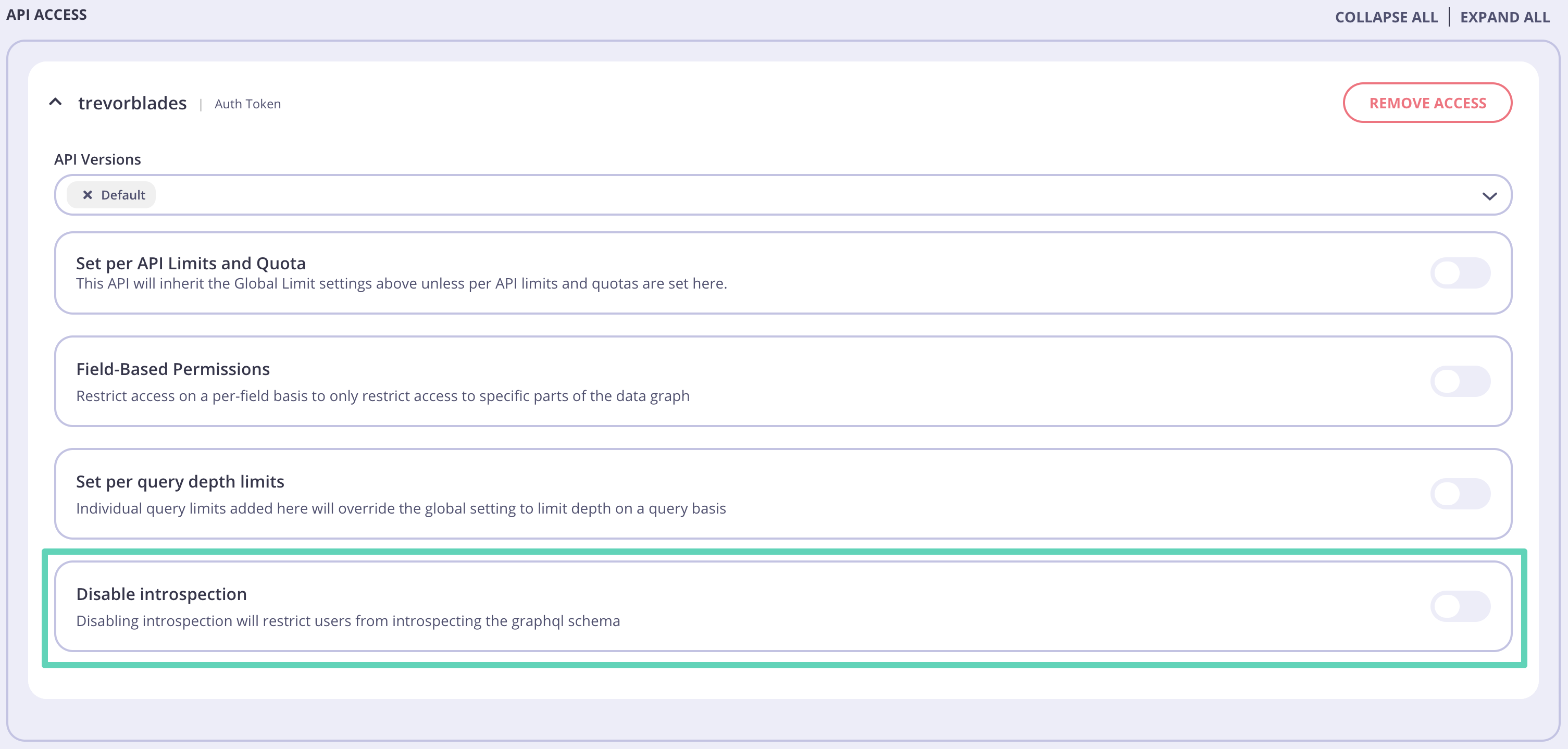
Task: Click the Disable introspection heading
Action: coord(161,594)
